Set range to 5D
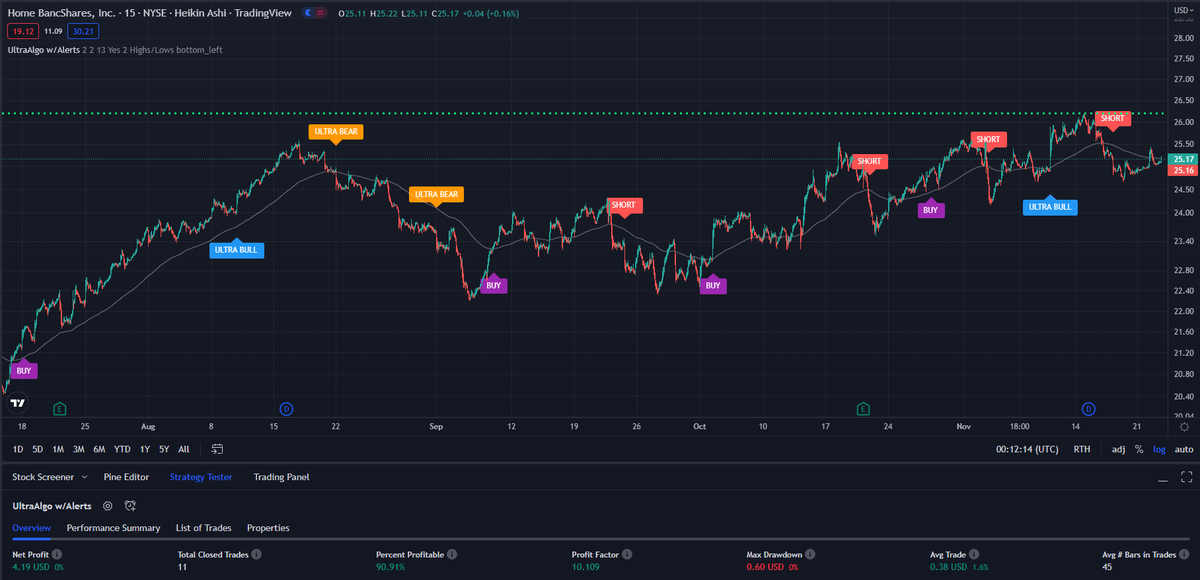The width and height of the screenshot is (1200, 580). [37, 449]
